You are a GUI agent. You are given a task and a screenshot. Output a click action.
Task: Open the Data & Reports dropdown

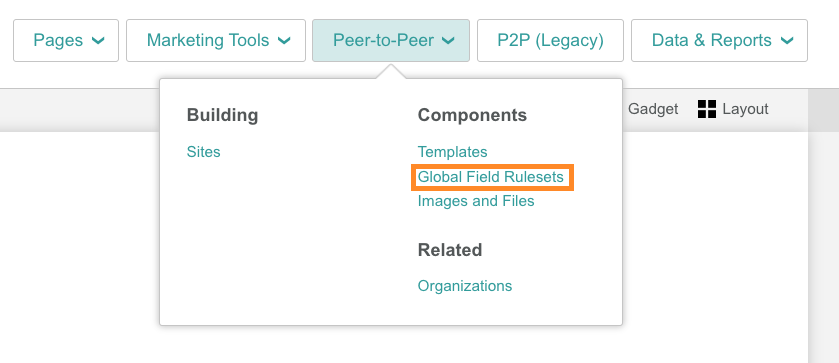click(x=719, y=41)
